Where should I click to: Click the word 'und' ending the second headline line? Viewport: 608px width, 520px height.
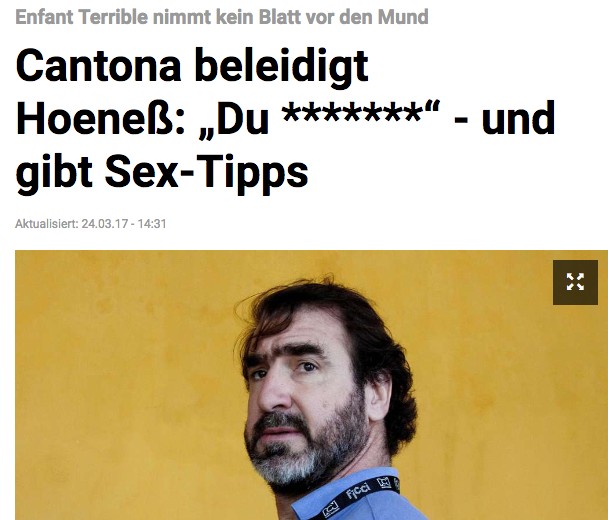[518, 119]
